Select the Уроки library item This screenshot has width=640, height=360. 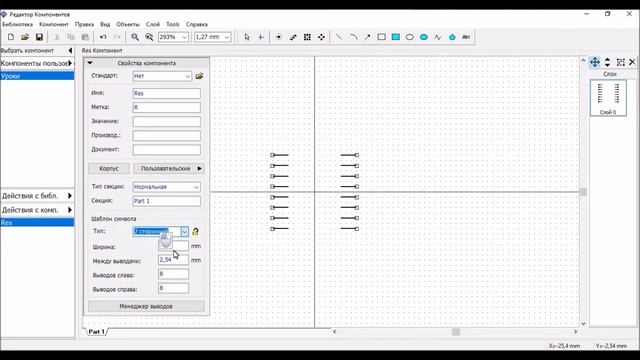[37, 76]
